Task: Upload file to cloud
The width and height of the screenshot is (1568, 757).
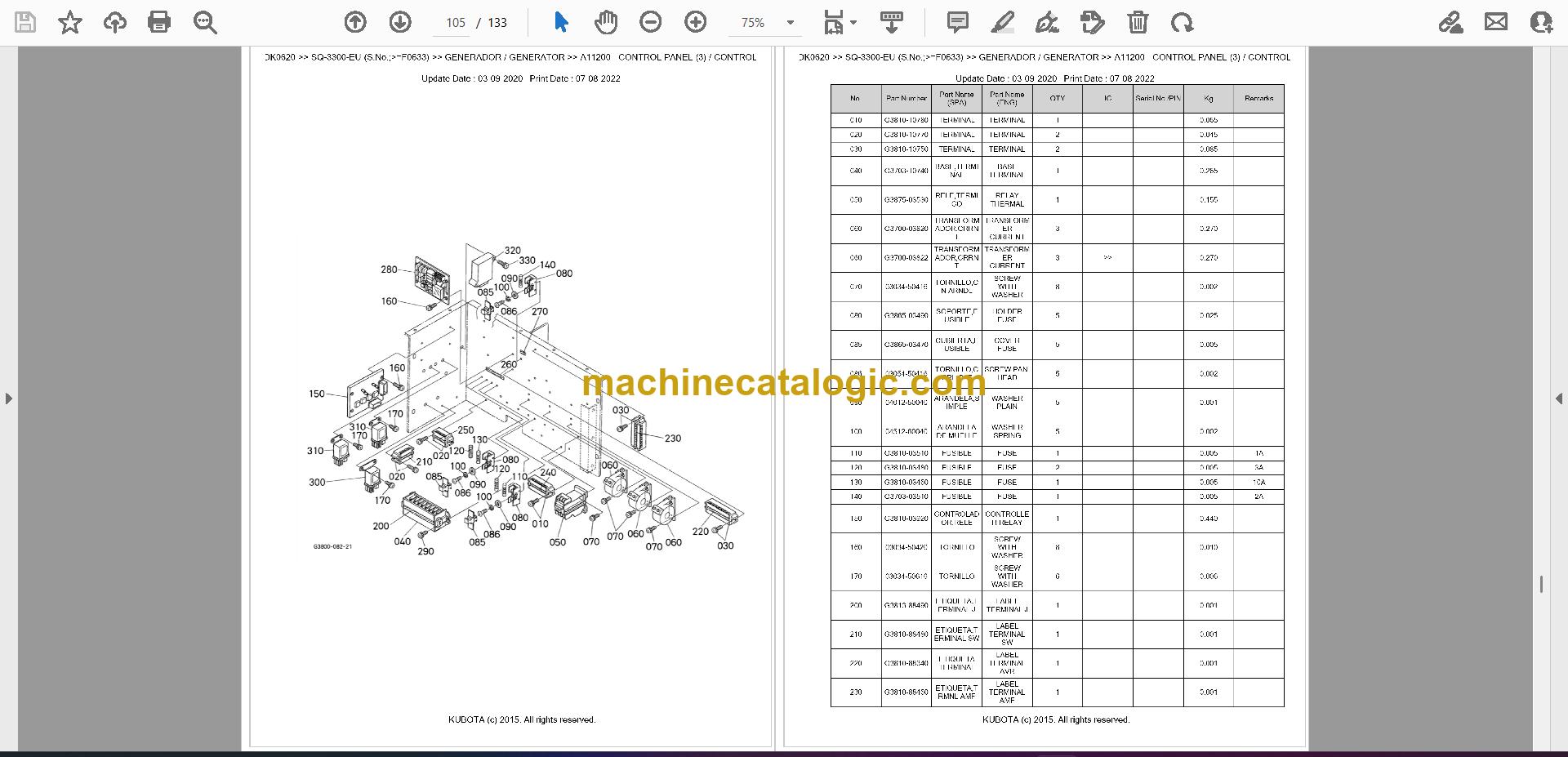Action: coord(114,22)
